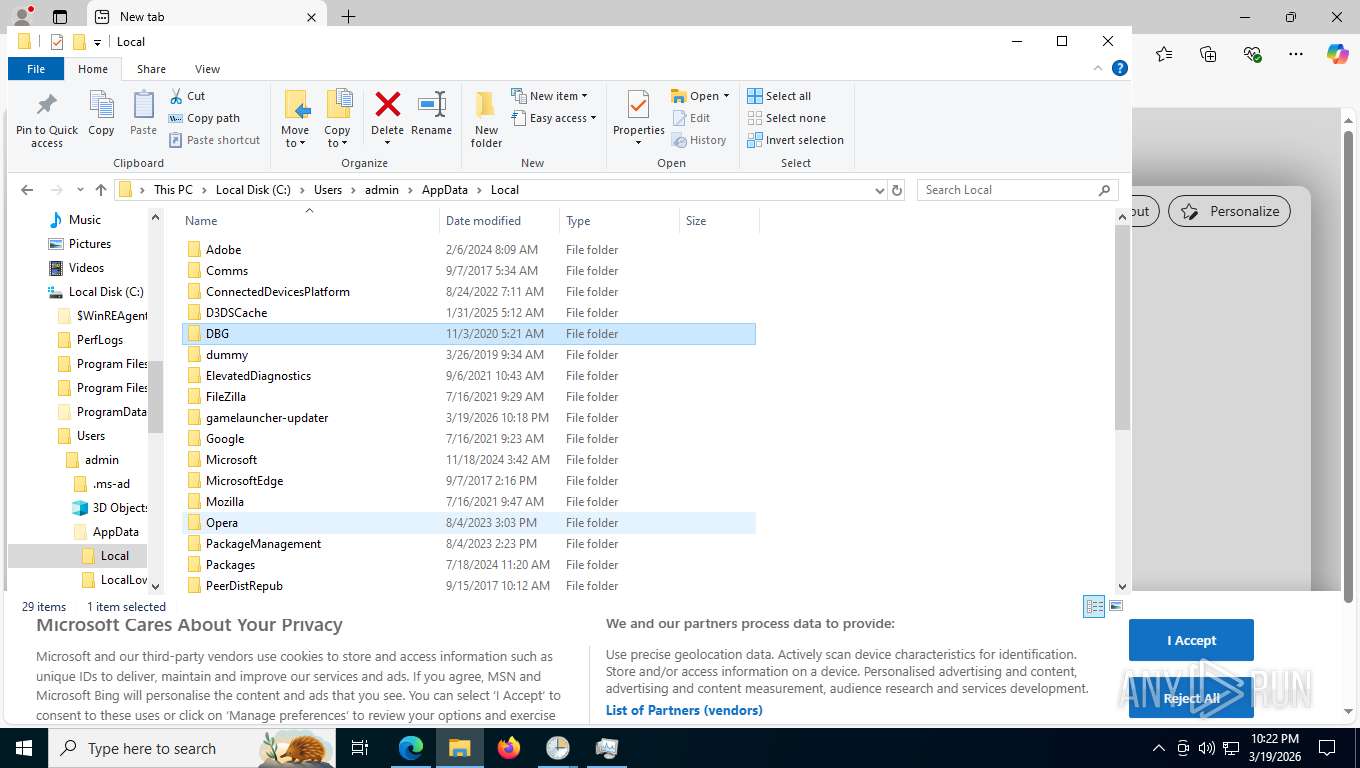Click the Refresh address bar button
Image resolution: width=1360 pixels, height=768 pixels.
point(897,190)
